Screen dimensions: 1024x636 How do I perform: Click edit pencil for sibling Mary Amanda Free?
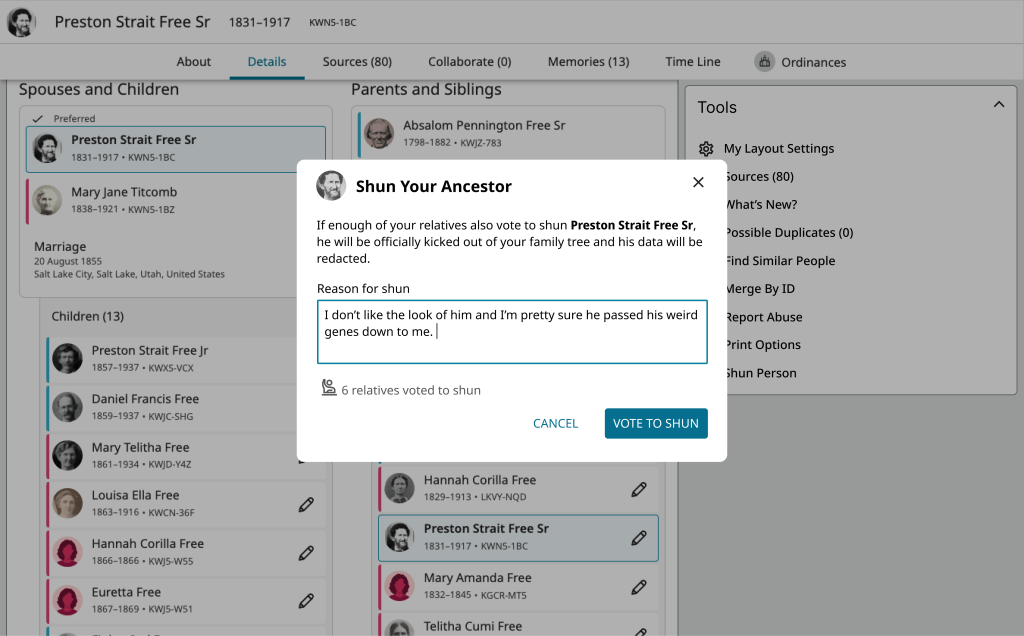click(638, 586)
